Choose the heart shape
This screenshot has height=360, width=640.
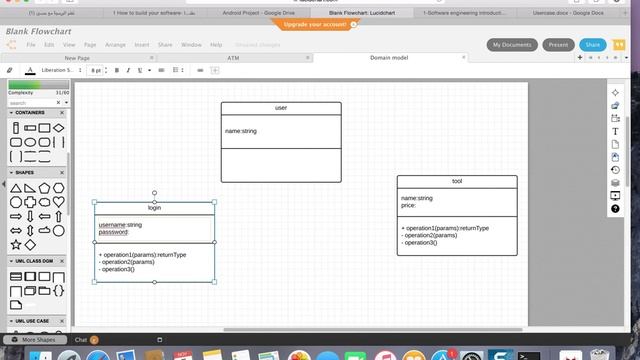[58, 202]
